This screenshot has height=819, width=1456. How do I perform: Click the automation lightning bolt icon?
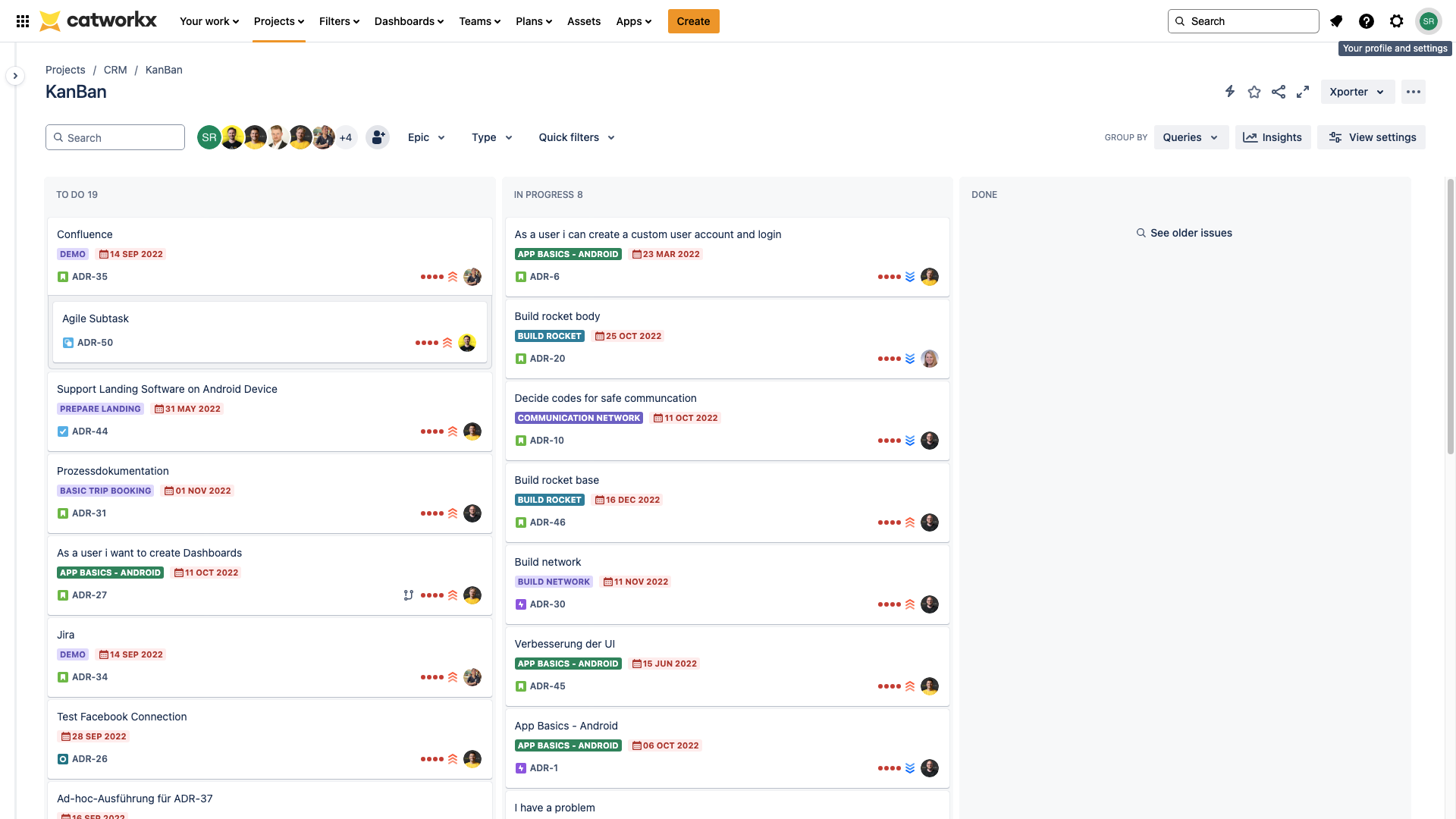pos(1230,92)
